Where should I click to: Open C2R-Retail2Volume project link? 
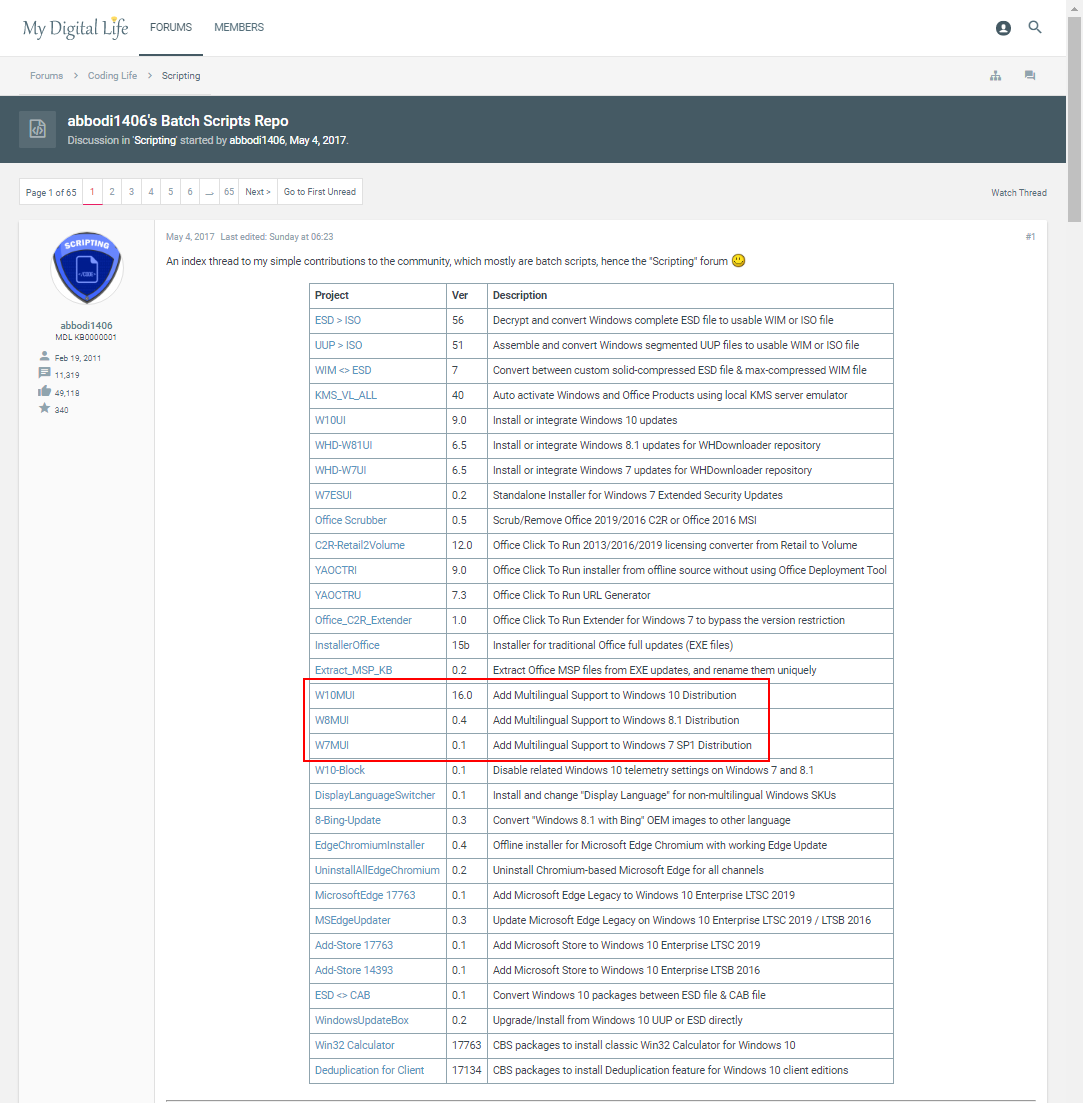(x=360, y=545)
